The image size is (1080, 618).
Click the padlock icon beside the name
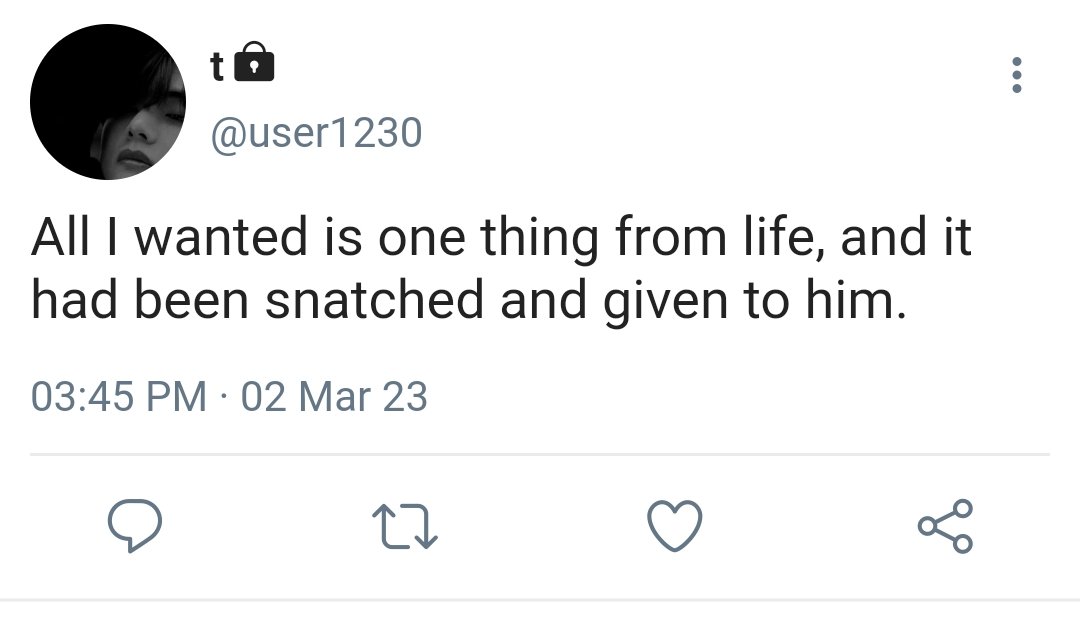click(x=254, y=62)
